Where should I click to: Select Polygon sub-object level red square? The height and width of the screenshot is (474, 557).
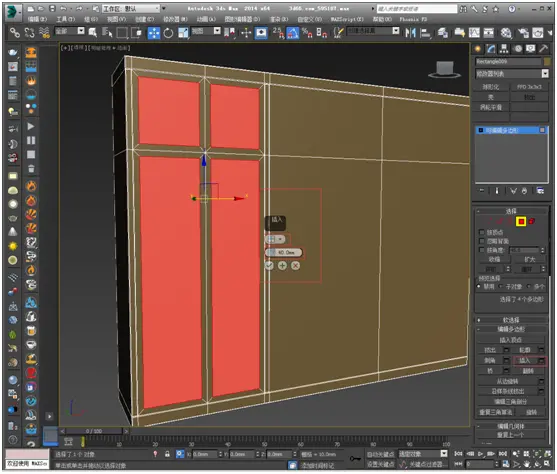pos(521,222)
